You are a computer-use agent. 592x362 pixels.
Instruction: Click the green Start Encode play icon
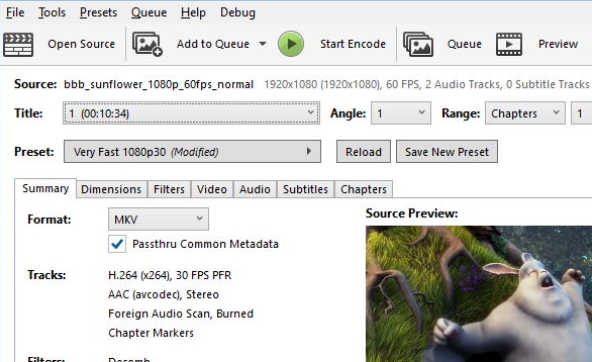291,44
